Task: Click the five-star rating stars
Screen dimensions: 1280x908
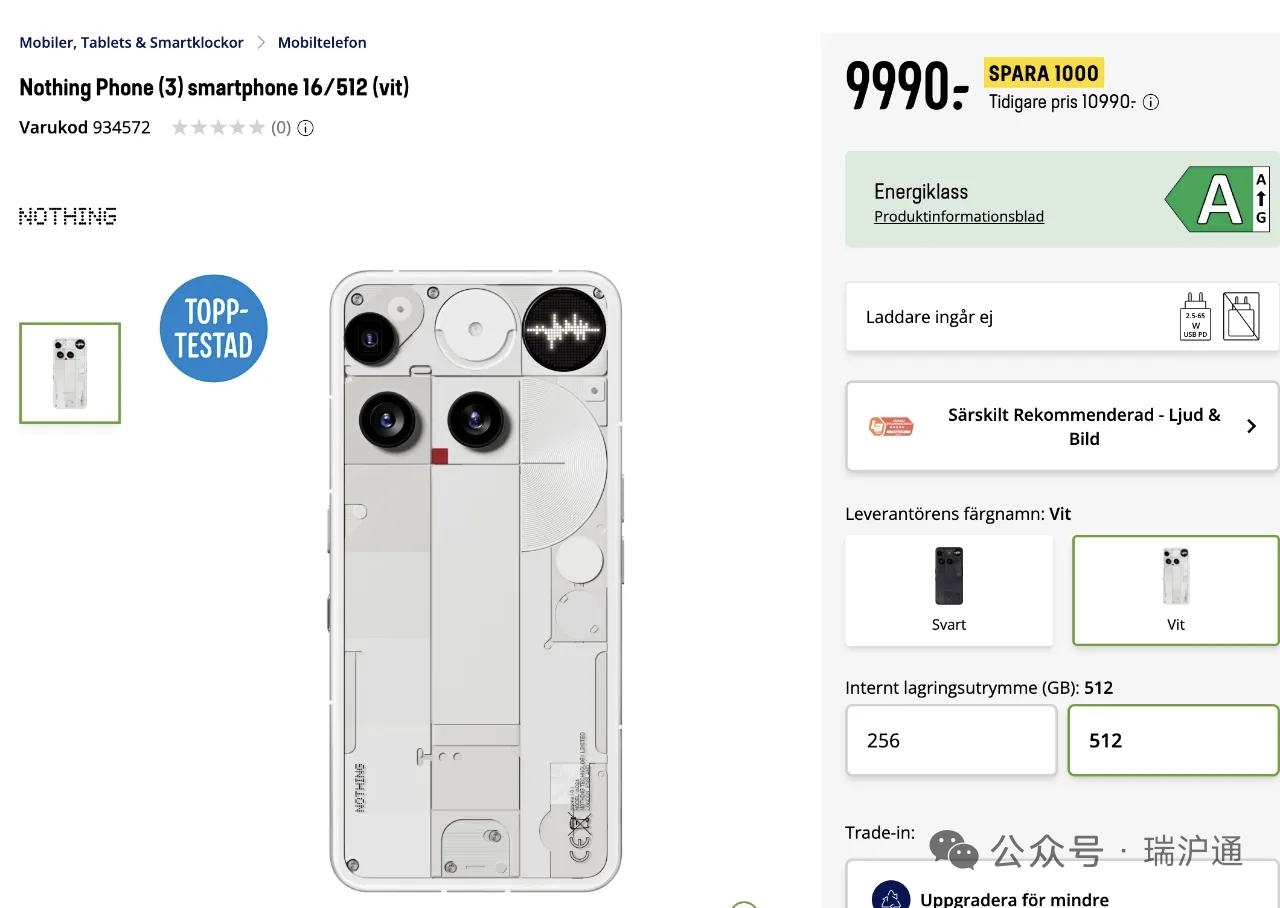Action: [218, 128]
